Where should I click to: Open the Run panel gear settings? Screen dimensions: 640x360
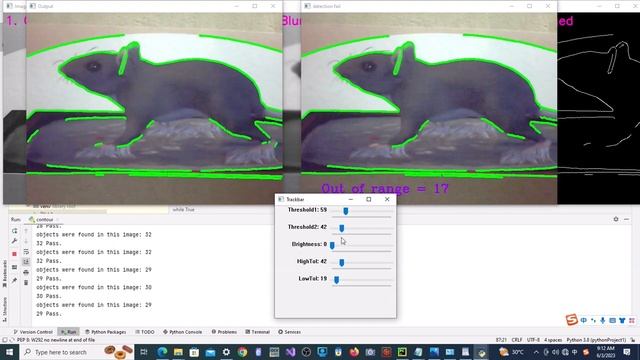pyautogui.click(x=616, y=219)
